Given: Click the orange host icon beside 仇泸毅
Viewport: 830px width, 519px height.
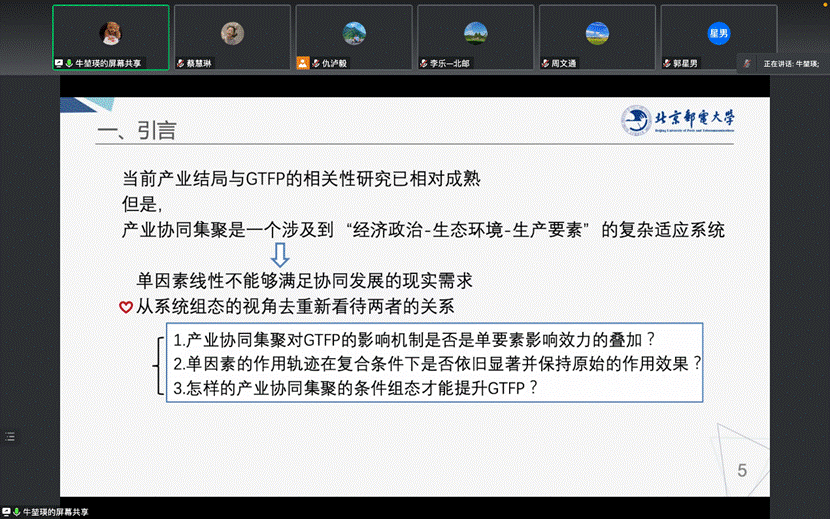Looking at the screenshot, I should [x=302, y=63].
